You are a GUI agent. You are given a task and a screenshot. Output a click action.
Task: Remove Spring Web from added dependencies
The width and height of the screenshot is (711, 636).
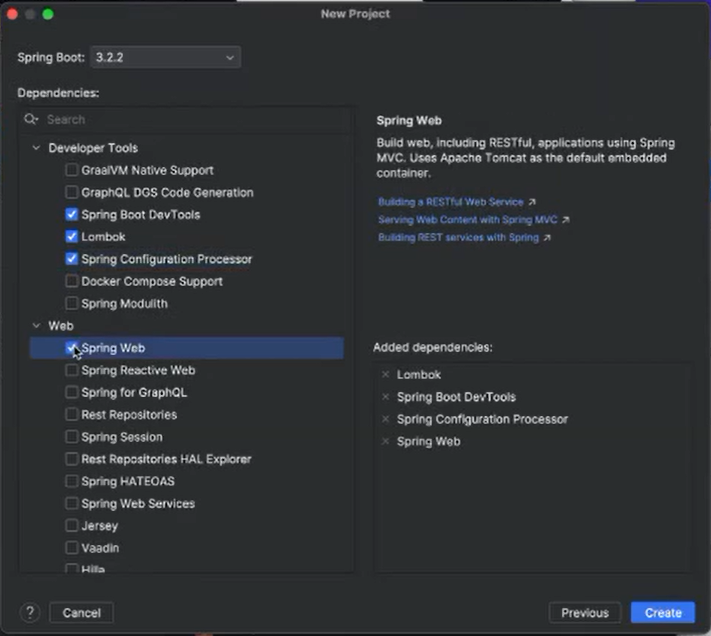click(385, 441)
